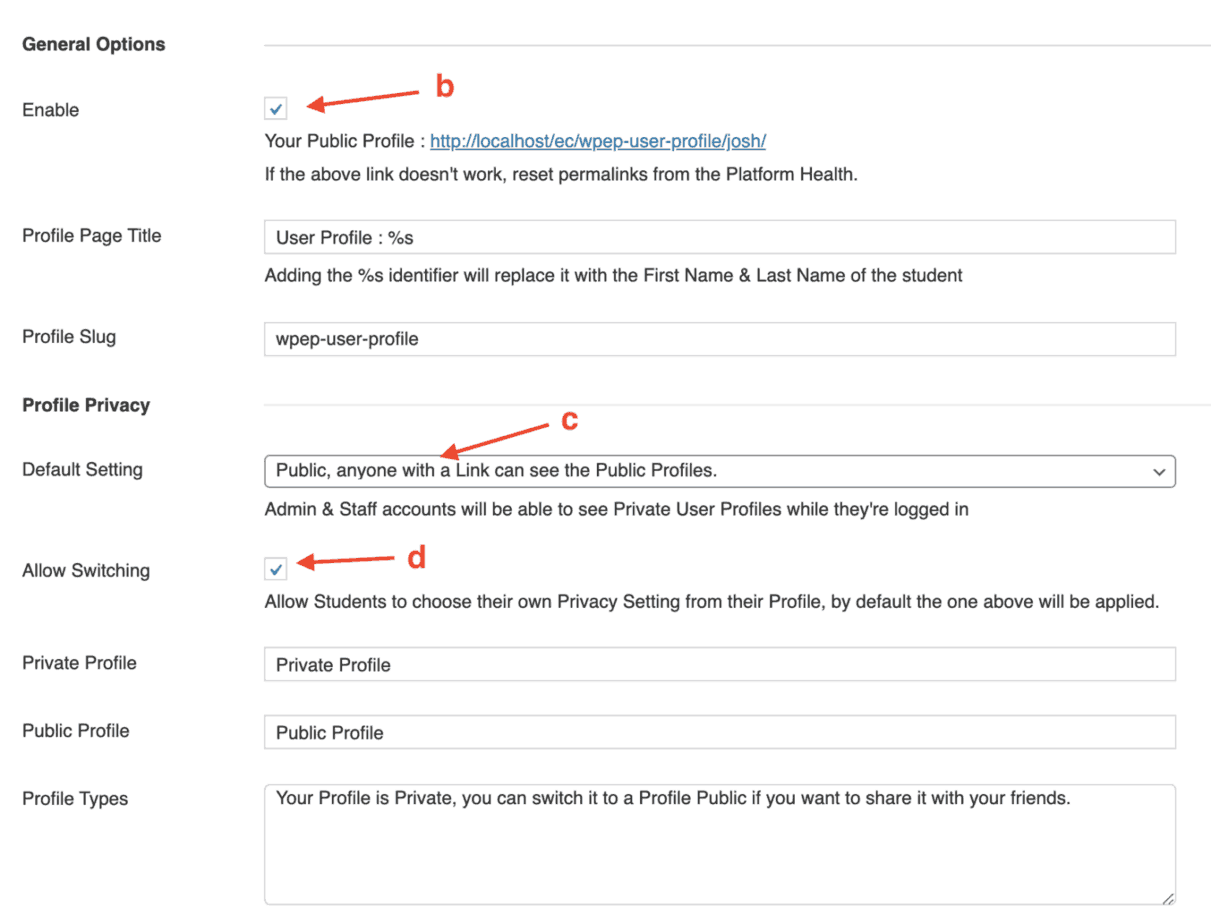This screenshot has width=1211, height=924.
Task: Click the Enable field label
Action: pyautogui.click(x=50, y=110)
